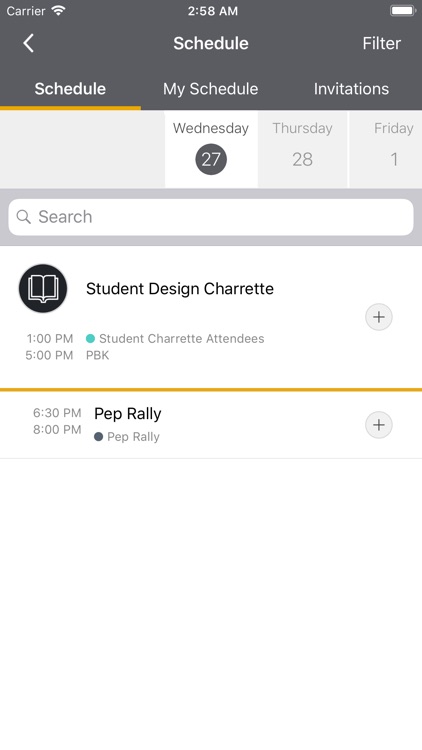Switch to Invitations tab
The image size is (422, 750).
click(351, 88)
